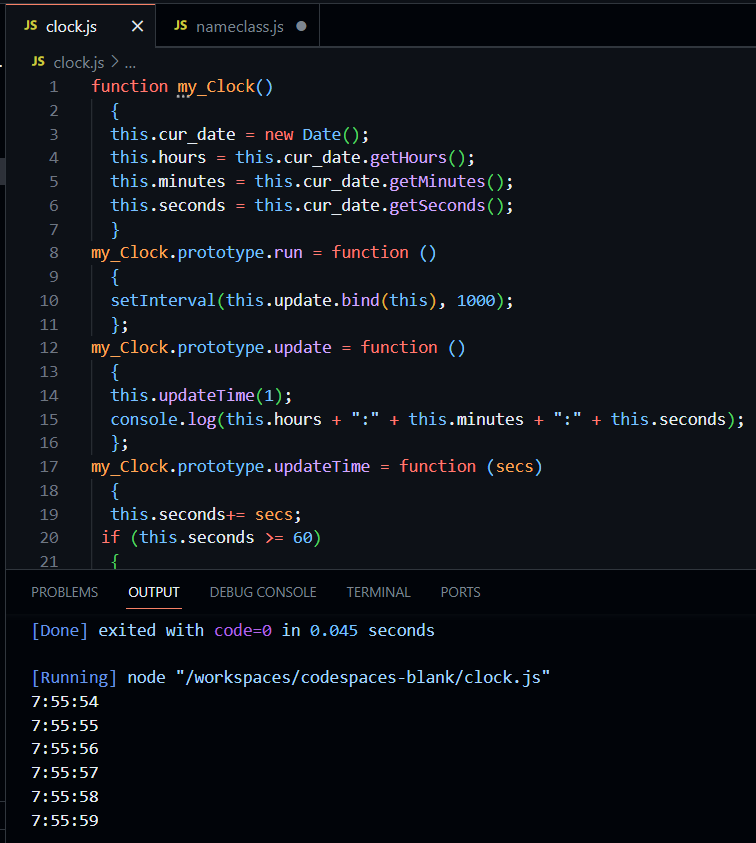Click 'prototype.run' on line 8

tap(240, 253)
